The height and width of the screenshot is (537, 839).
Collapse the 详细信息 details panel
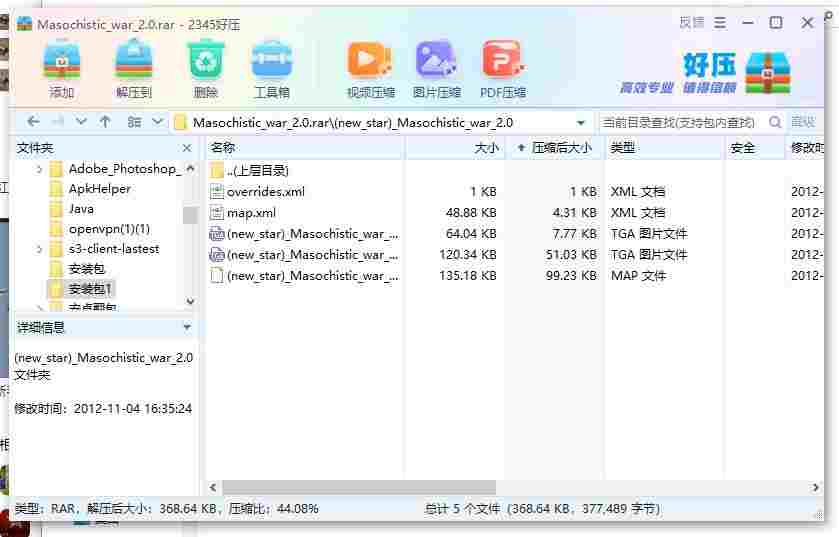(187, 327)
